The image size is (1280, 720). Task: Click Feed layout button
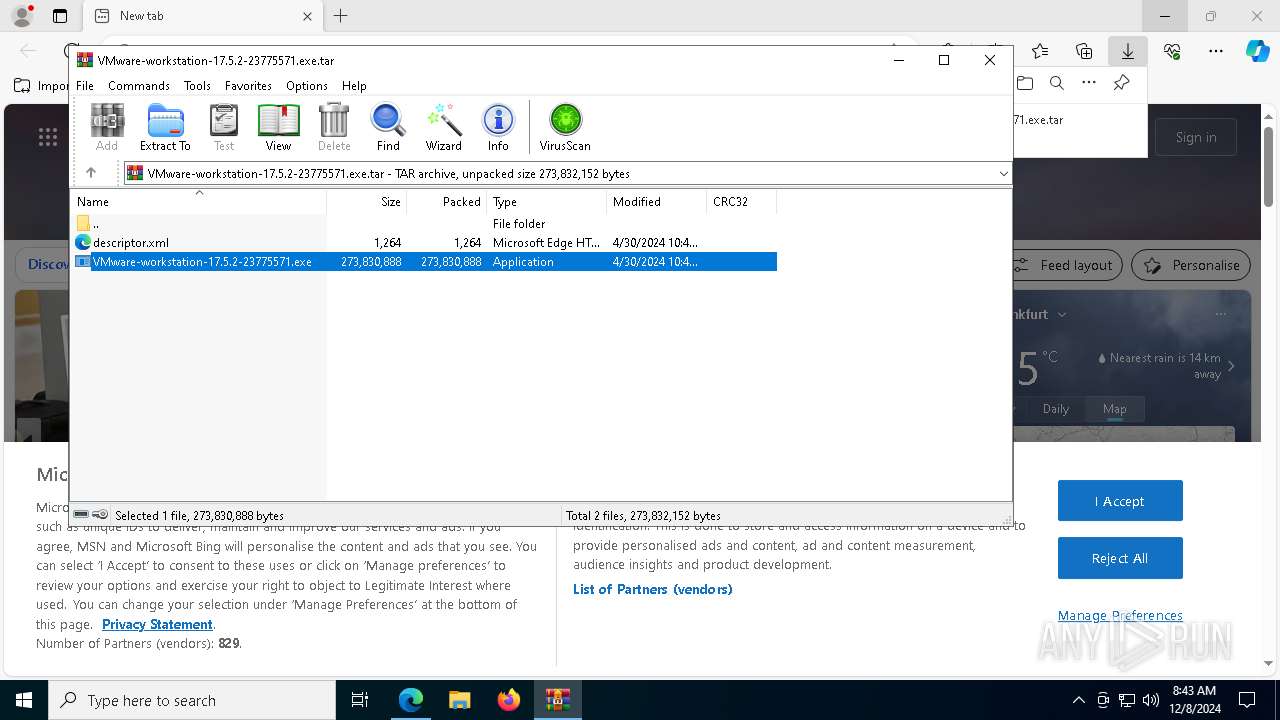coord(1066,265)
